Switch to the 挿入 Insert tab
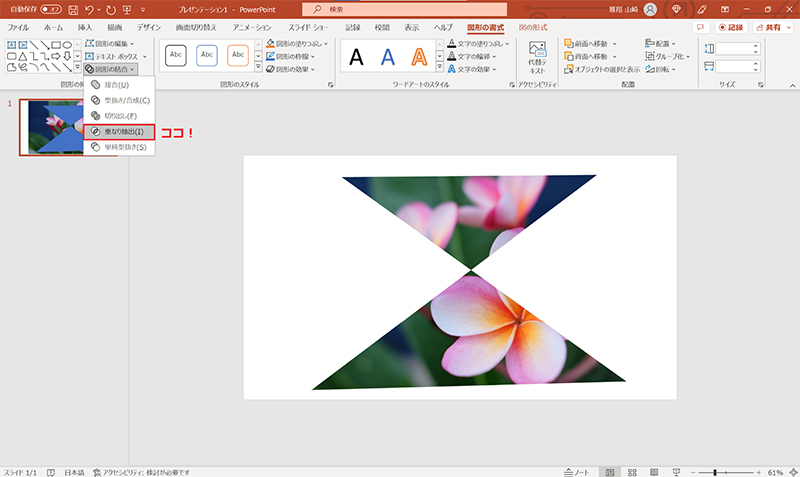Image resolution: width=800 pixels, height=477 pixels. click(x=85, y=27)
